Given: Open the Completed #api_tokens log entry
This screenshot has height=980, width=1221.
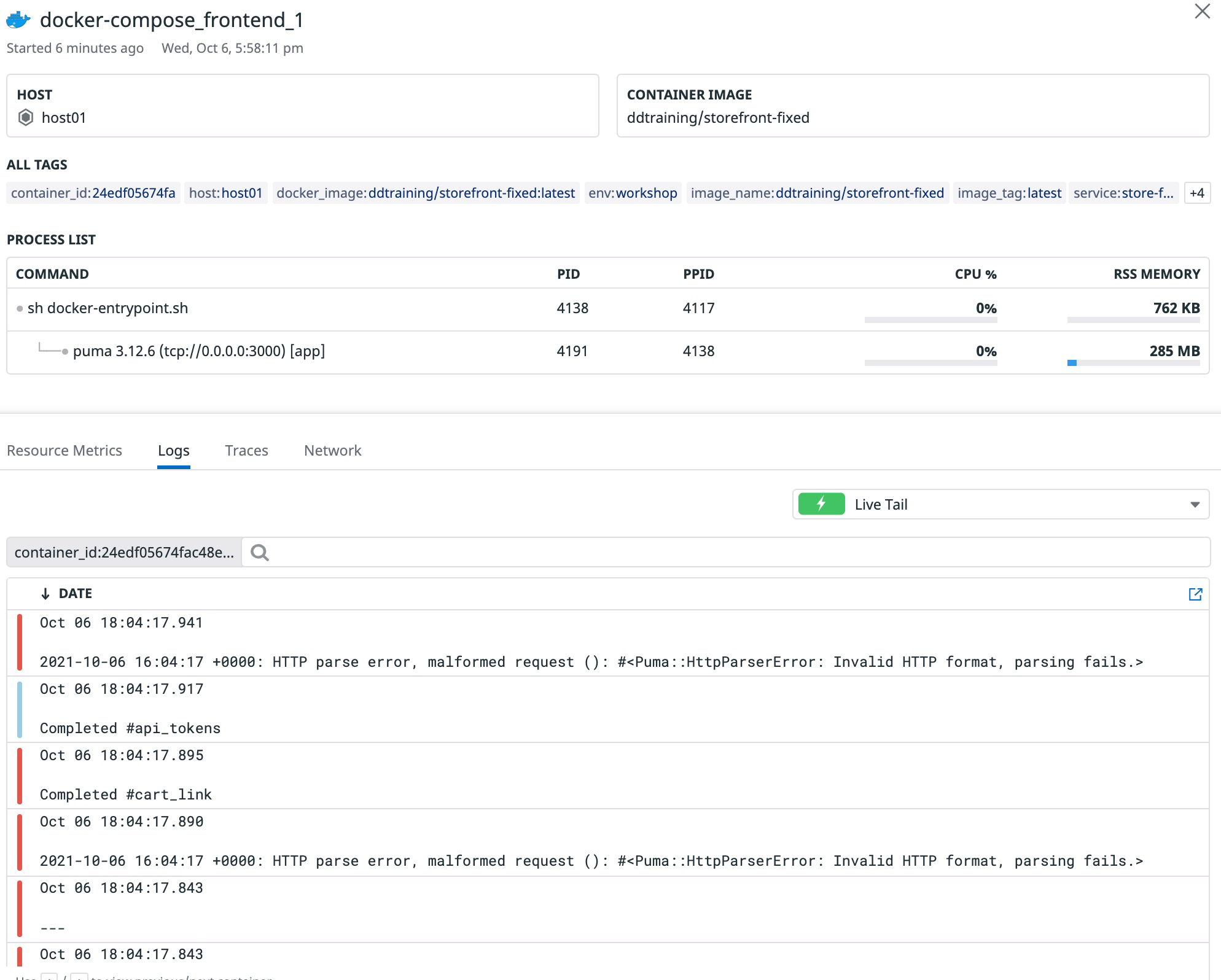Looking at the screenshot, I should 130,728.
